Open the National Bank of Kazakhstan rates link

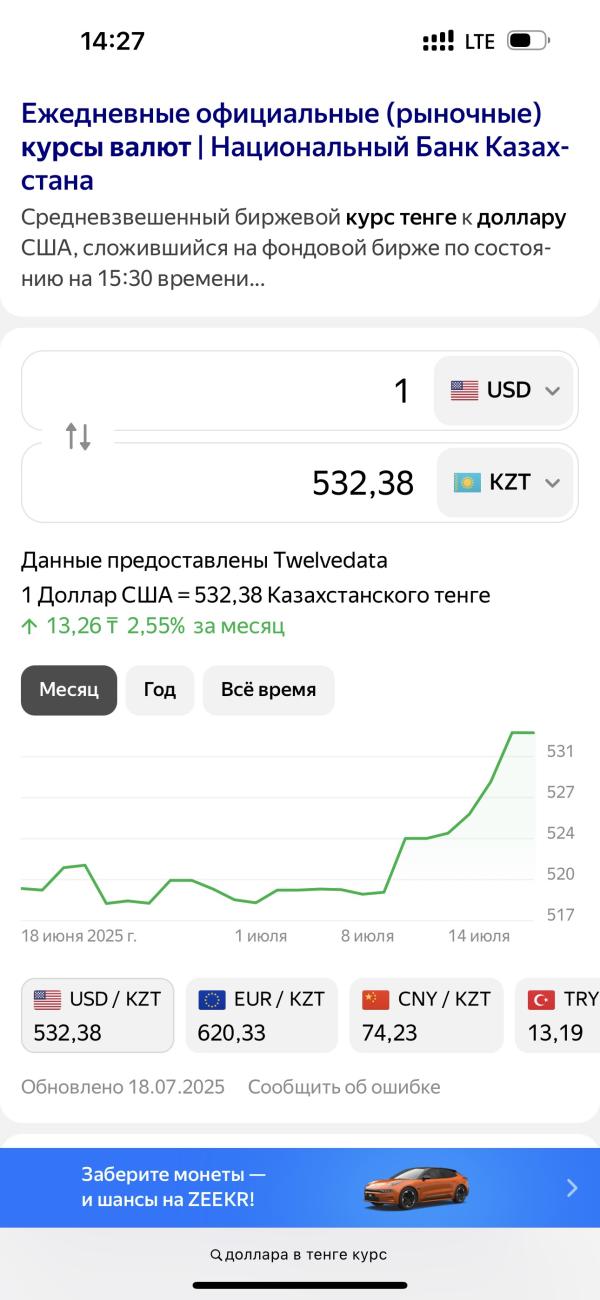(x=295, y=148)
